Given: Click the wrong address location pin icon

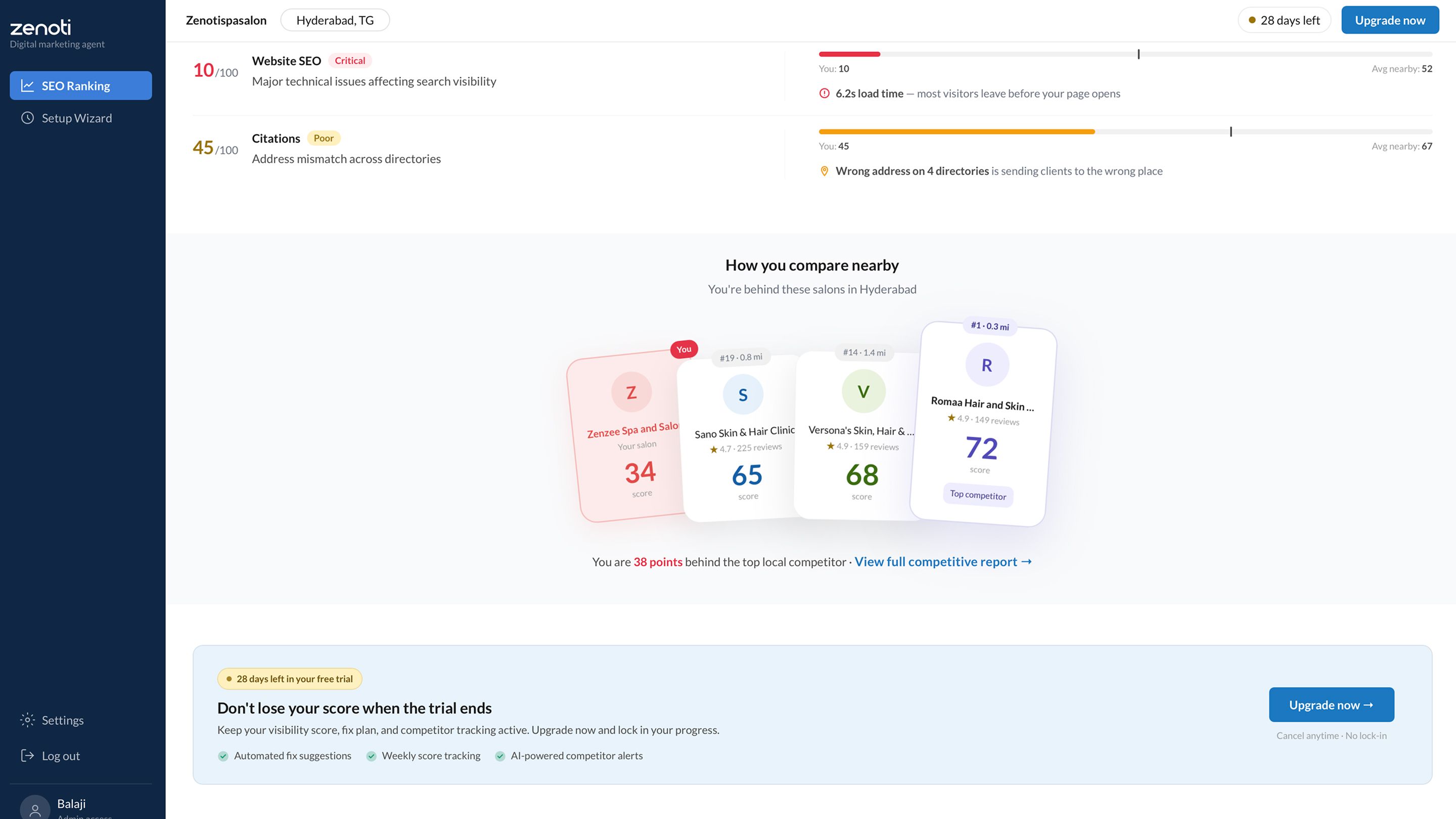Looking at the screenshot, I should pos(825,171).
